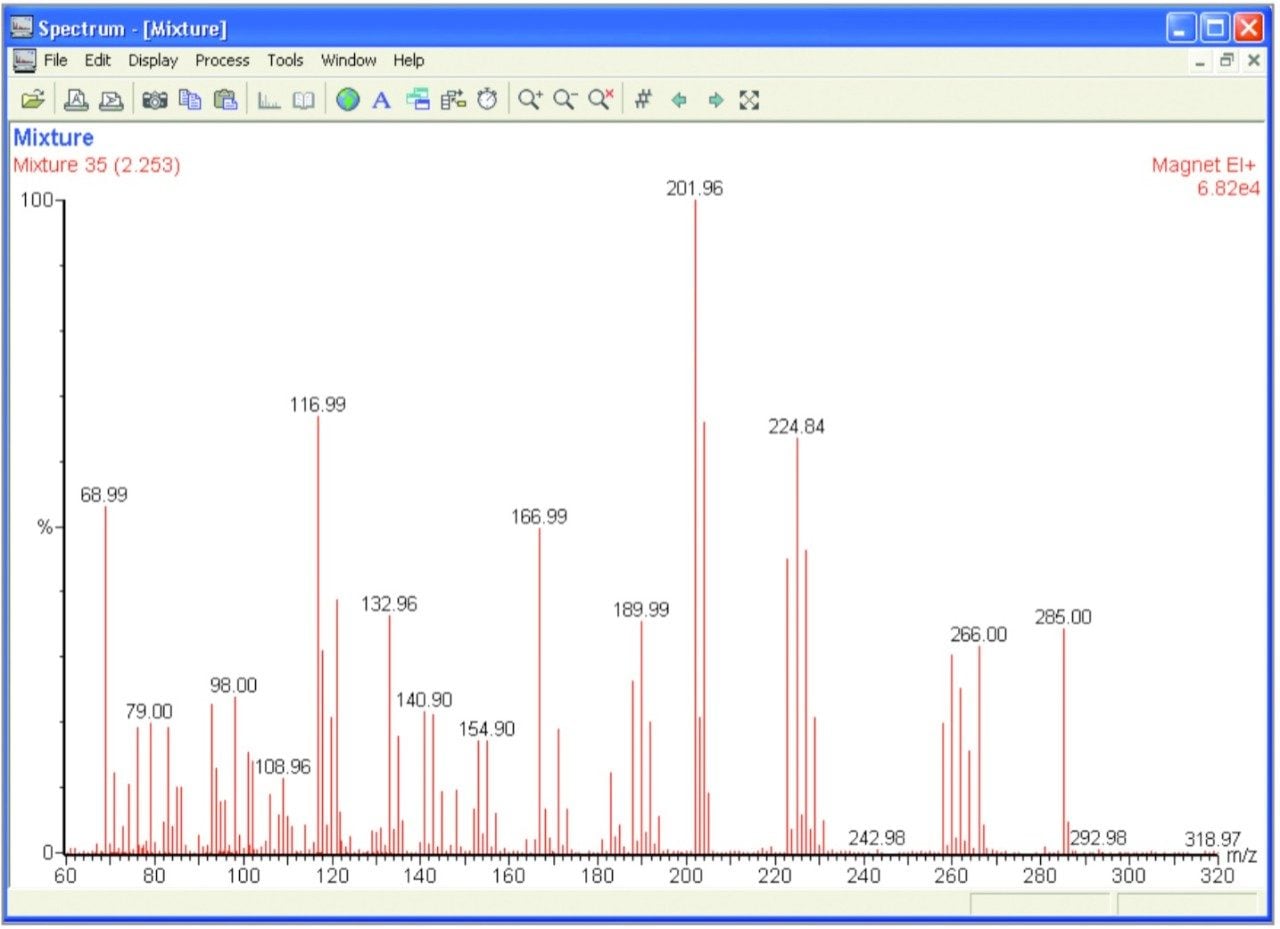The width and height of the screenshot is (1280, 929).
Task: Select the peak label 318.97
Action: (1213, 838)
